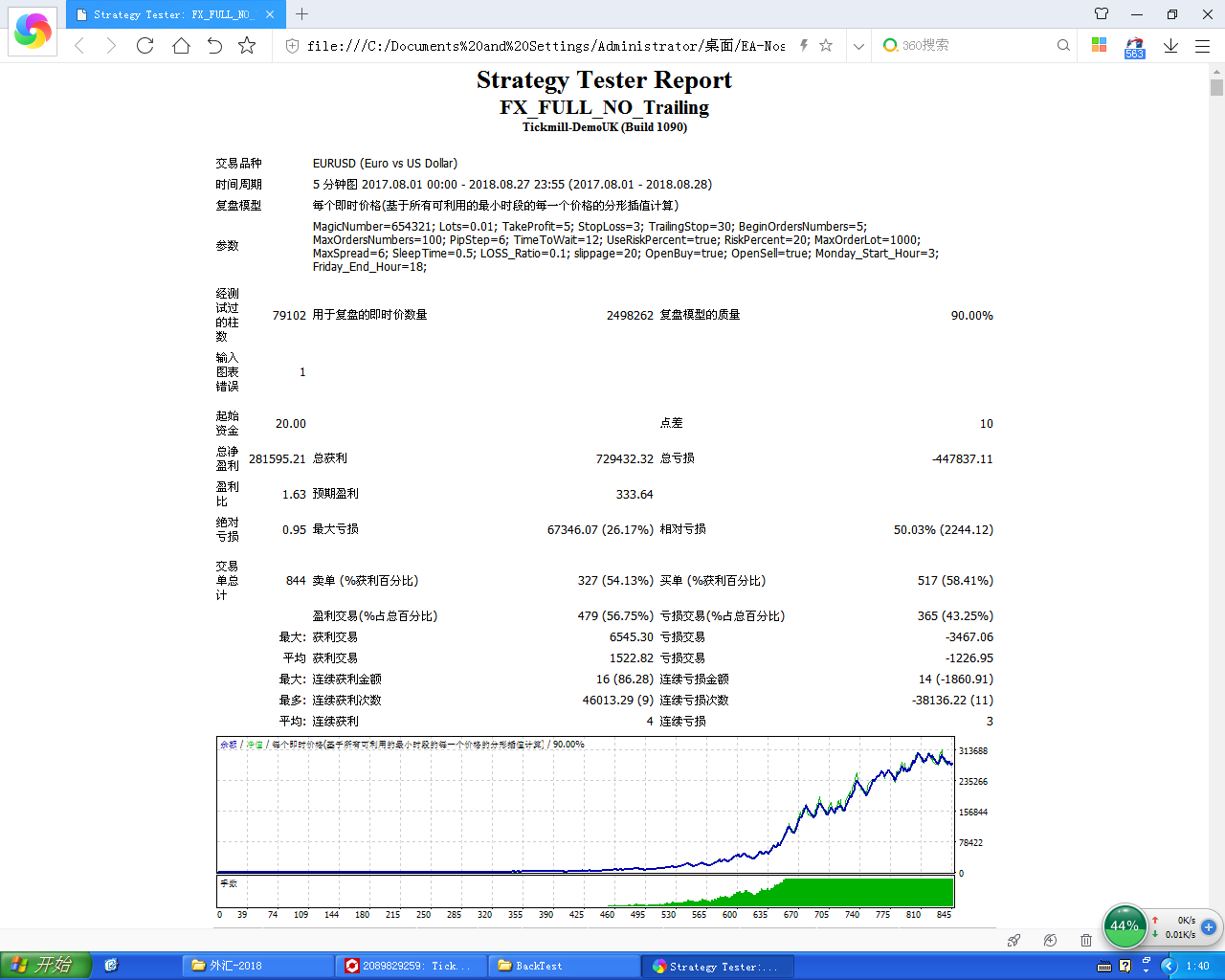
Task: Click the max drawdown 67346.07 (26.17%)
Action: pos(600,530)
